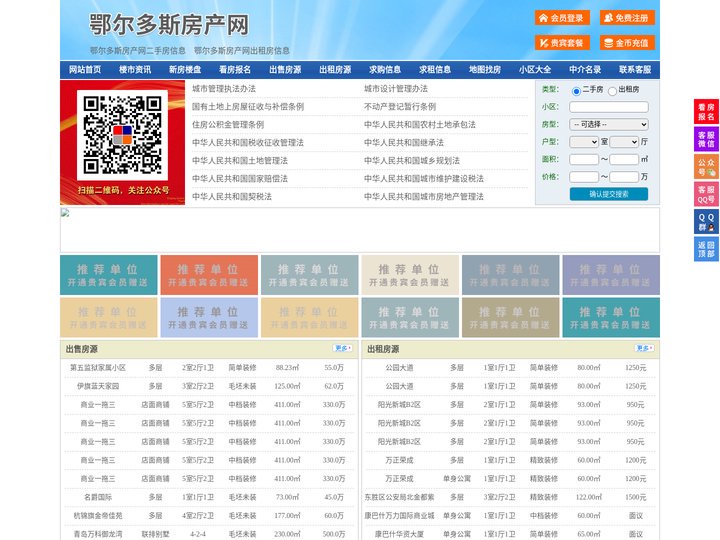
Task: Open the 看房报名 menu item
Action: click(235, 70)
